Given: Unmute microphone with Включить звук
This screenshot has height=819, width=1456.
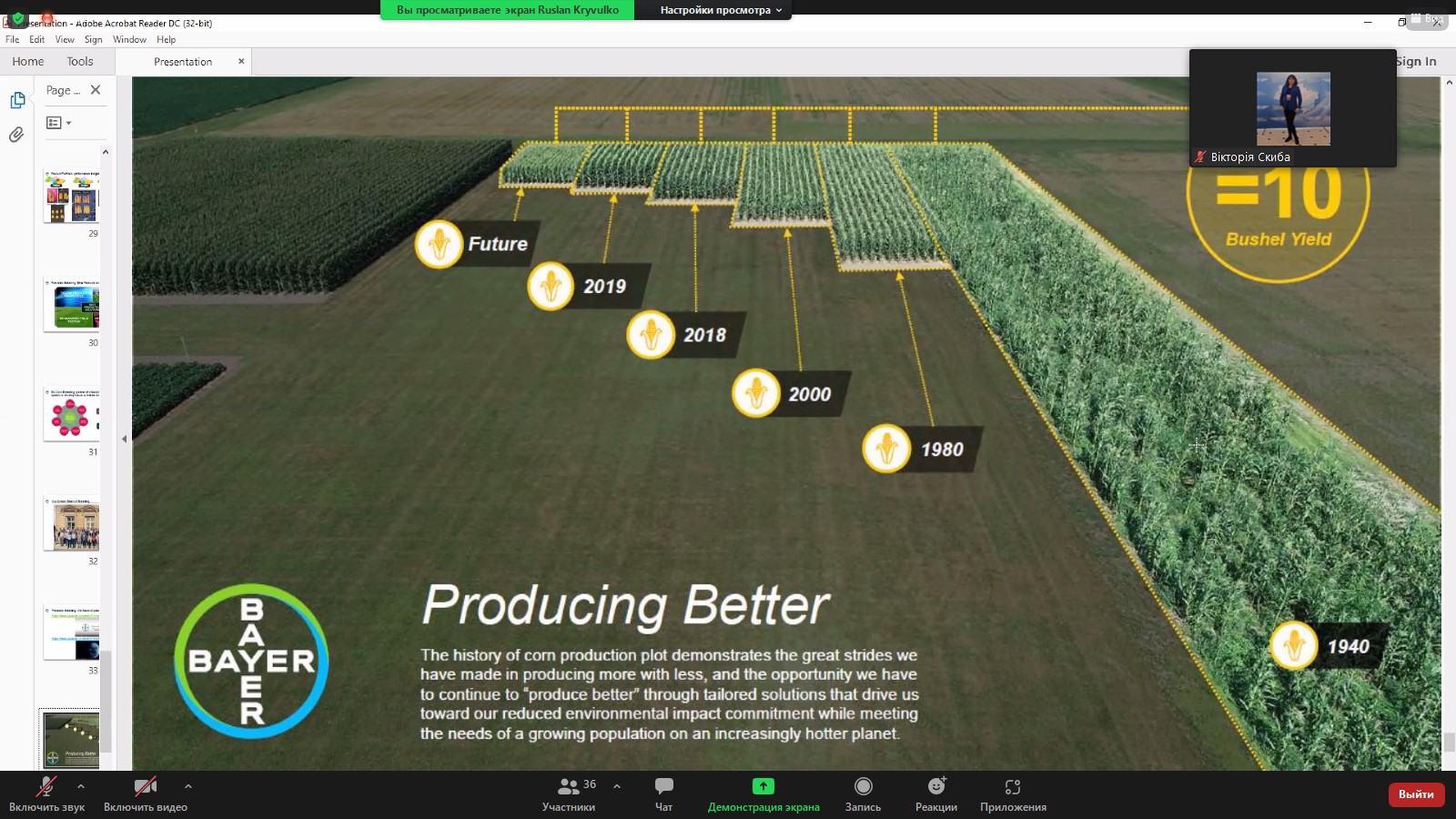Looking at the screenshot, I should point(46,794).
